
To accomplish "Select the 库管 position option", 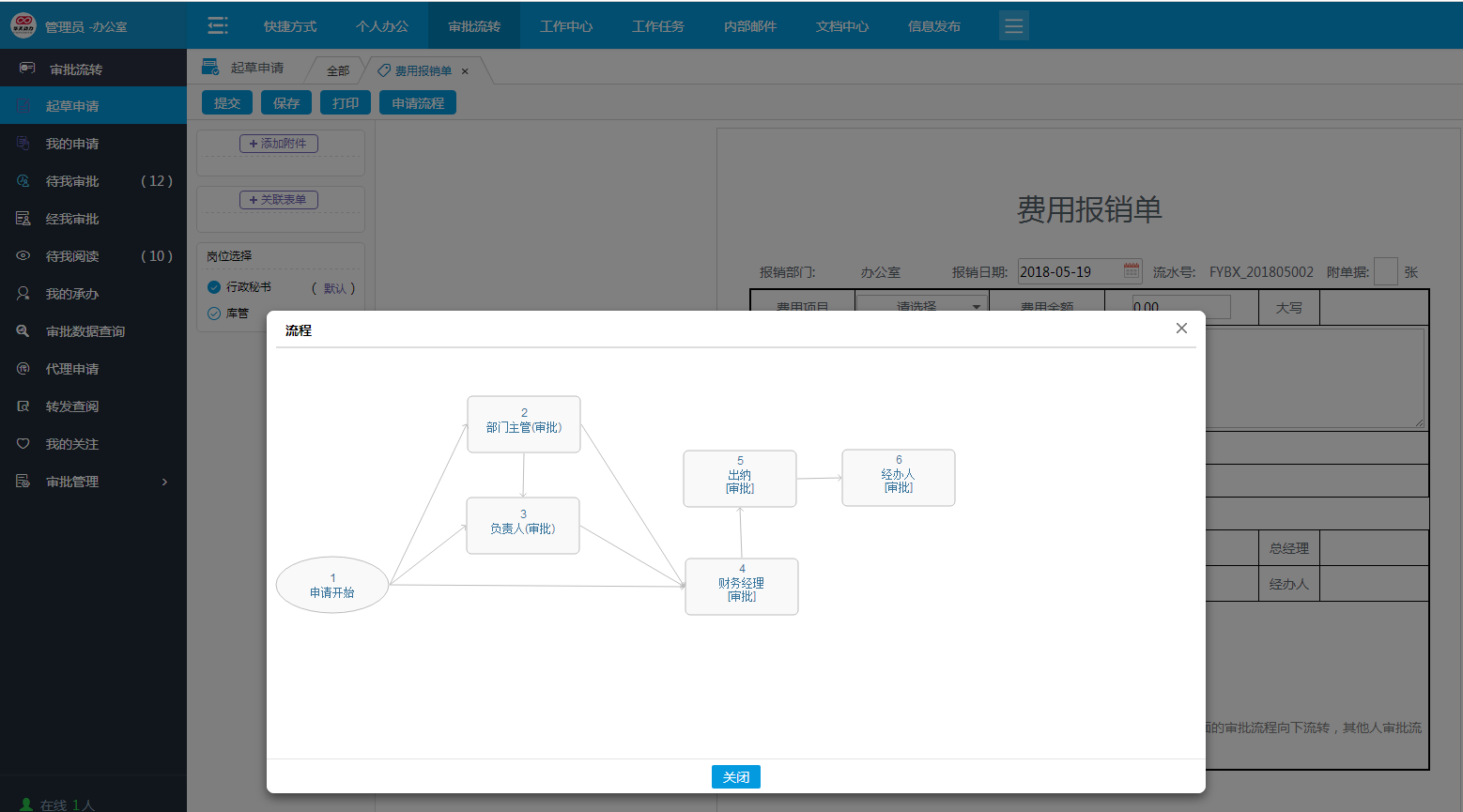I will click(214, 314).
